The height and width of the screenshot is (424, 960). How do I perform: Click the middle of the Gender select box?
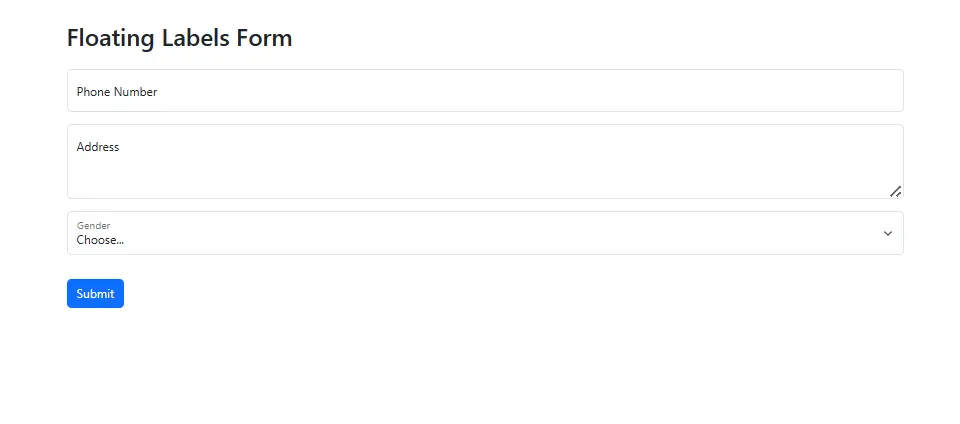[485, 233]
